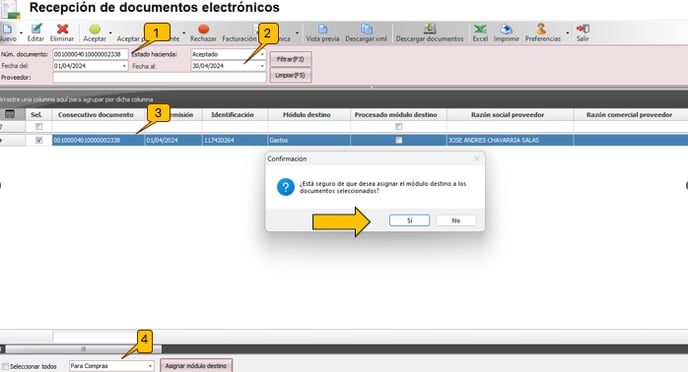Viewport: 688px width, 372px height.
Task: Open Vista previa from toolbar
Action: (322, 29)
